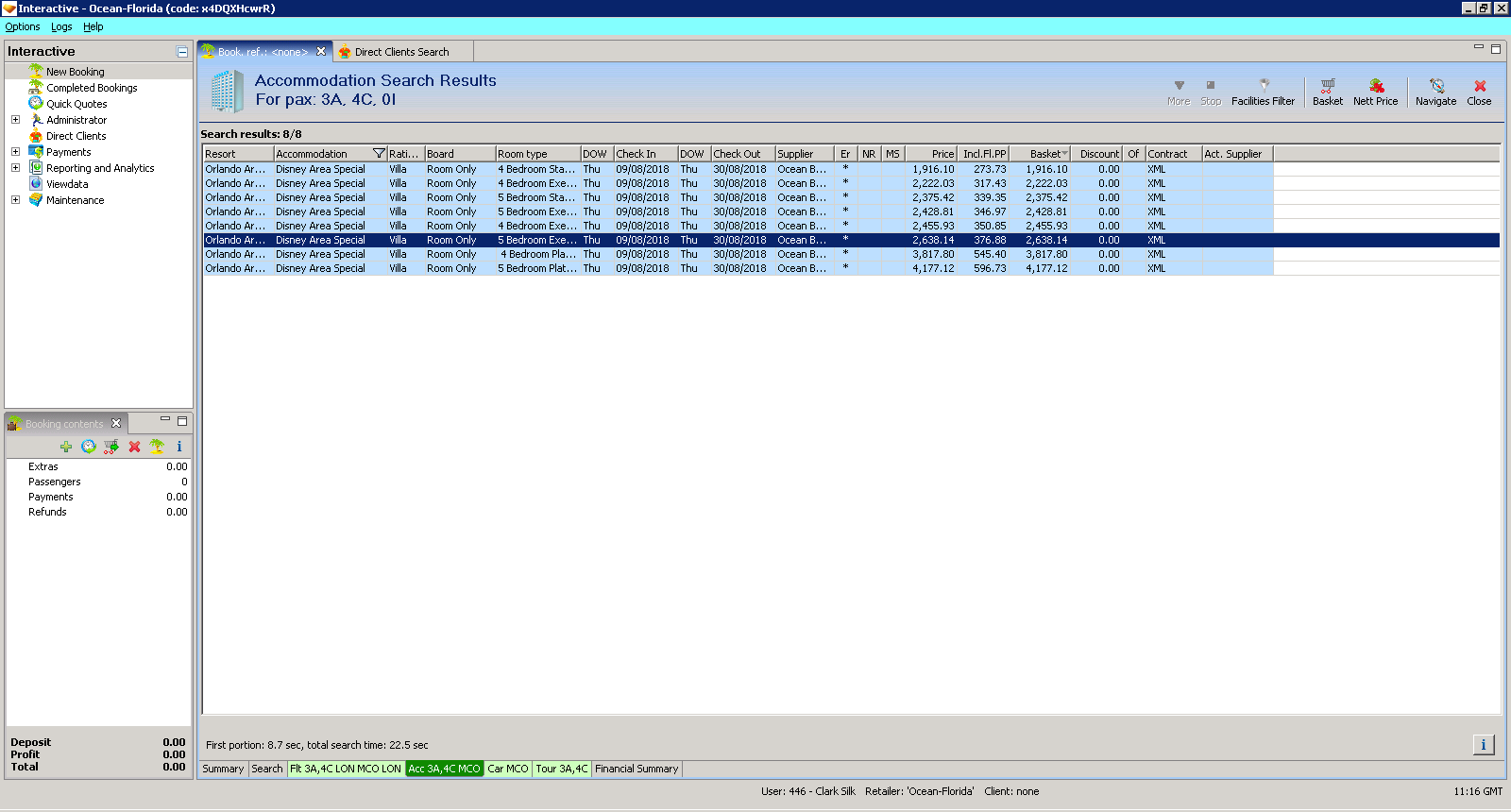Image resolution: width=1511 pixels, height=812 pixels.
Task: Open the Tour 3A,4C tab
Action: pos(562,769)
